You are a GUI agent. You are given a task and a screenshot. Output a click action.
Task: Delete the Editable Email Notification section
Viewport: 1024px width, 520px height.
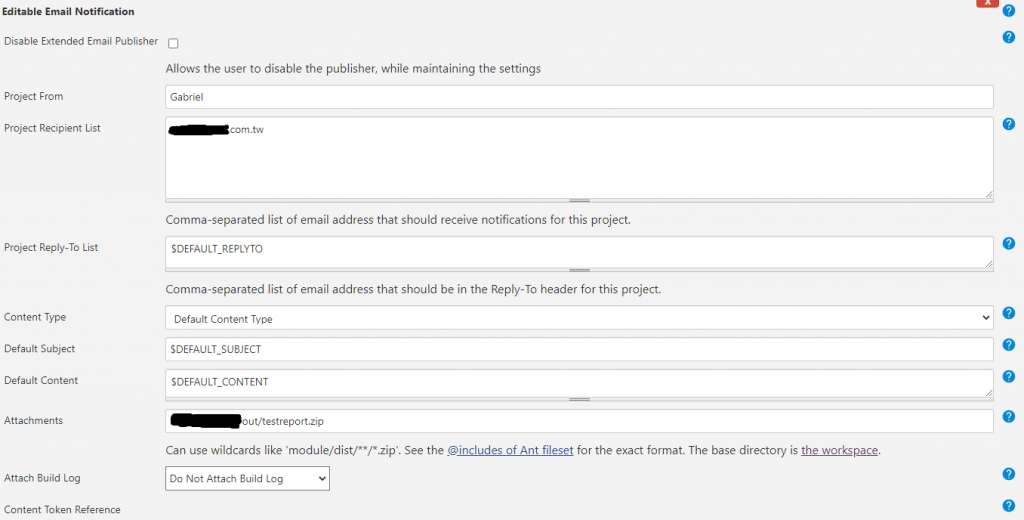[988, 3]
